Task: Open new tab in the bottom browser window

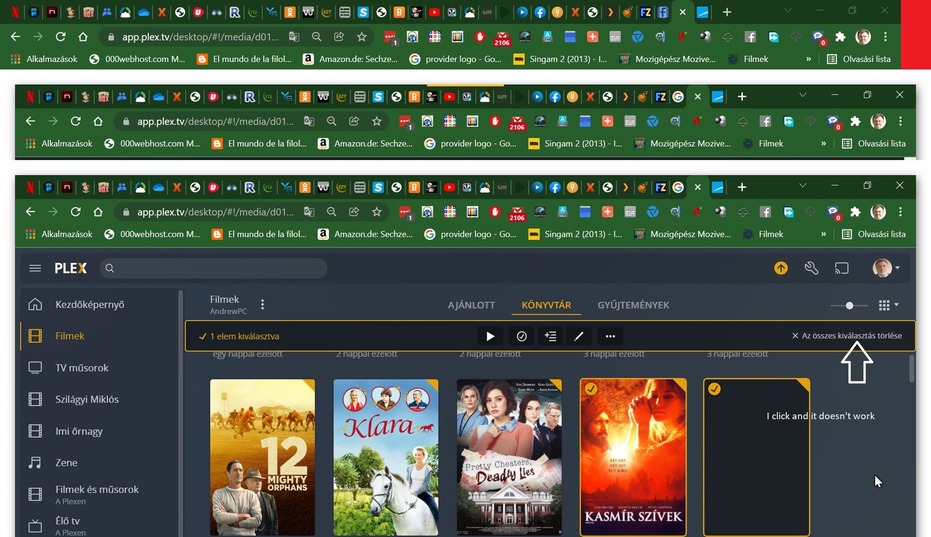Action: click(x=742, y=187)
